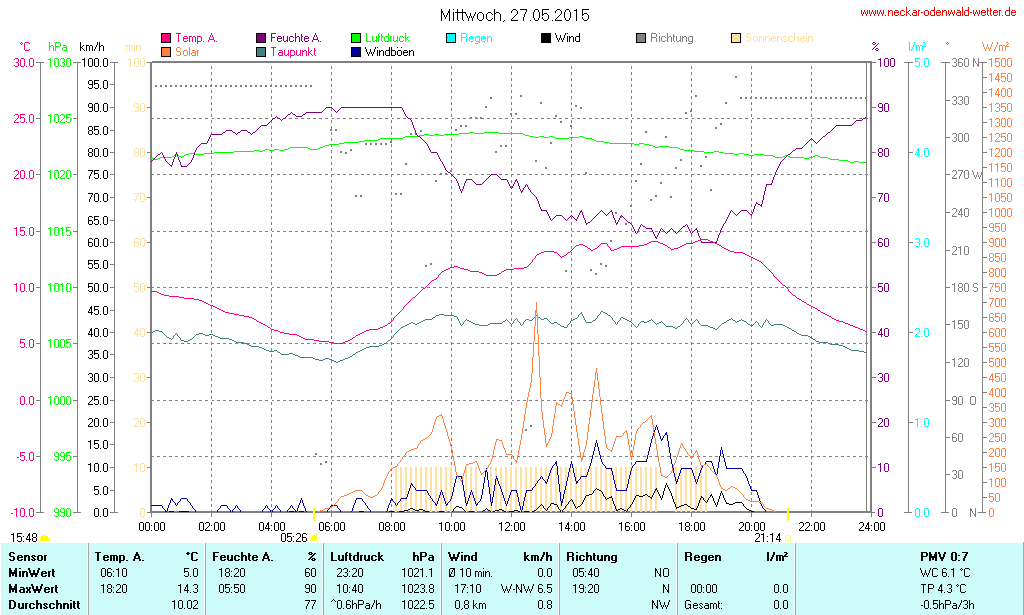This screenshot has height=615, width=1024.
Task: Click the gray Richtung legend swatch
Action: pos(641,38)
